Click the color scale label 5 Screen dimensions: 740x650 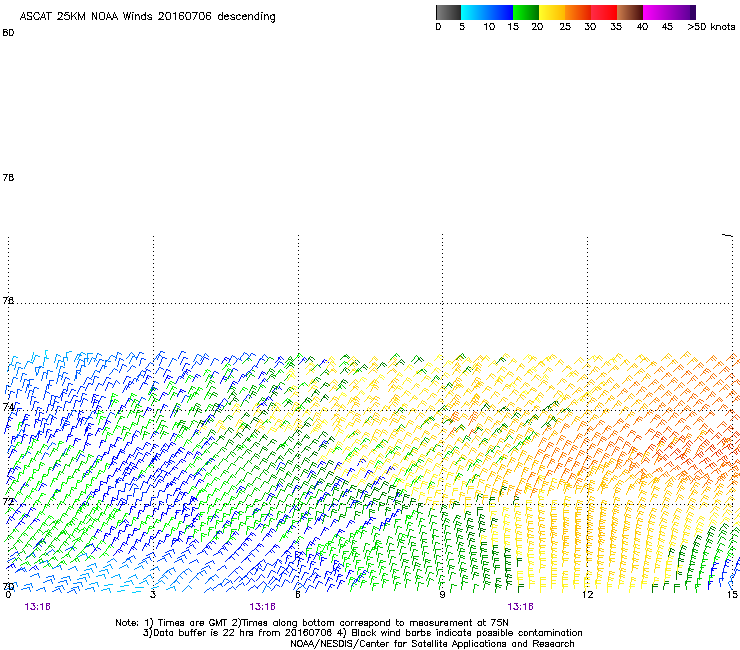click(x=462, y=27)
